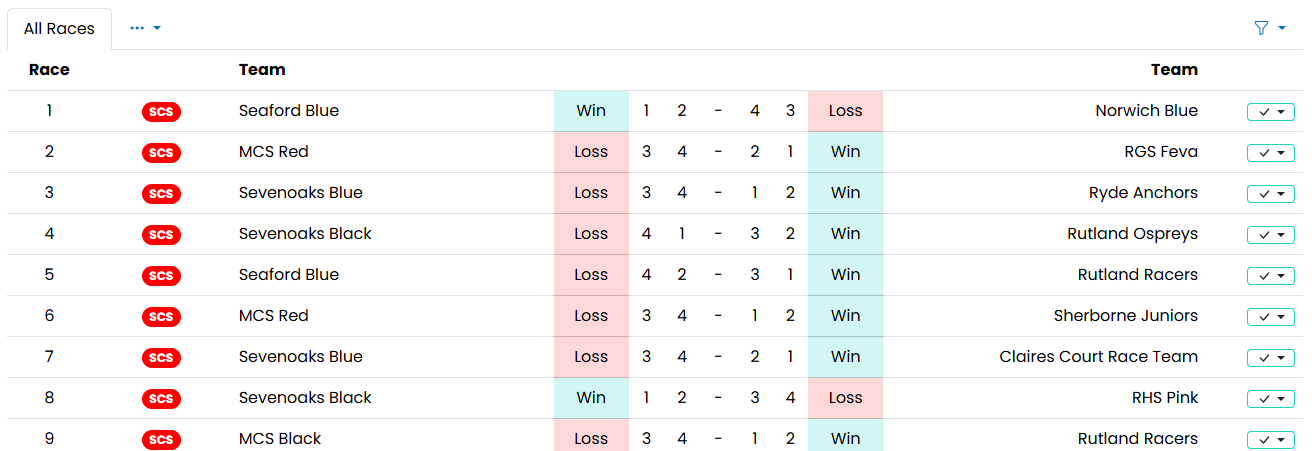This screenshot has height=451, width=1316.
Task: Switch to the All Races tab
Action: (59, 28)
